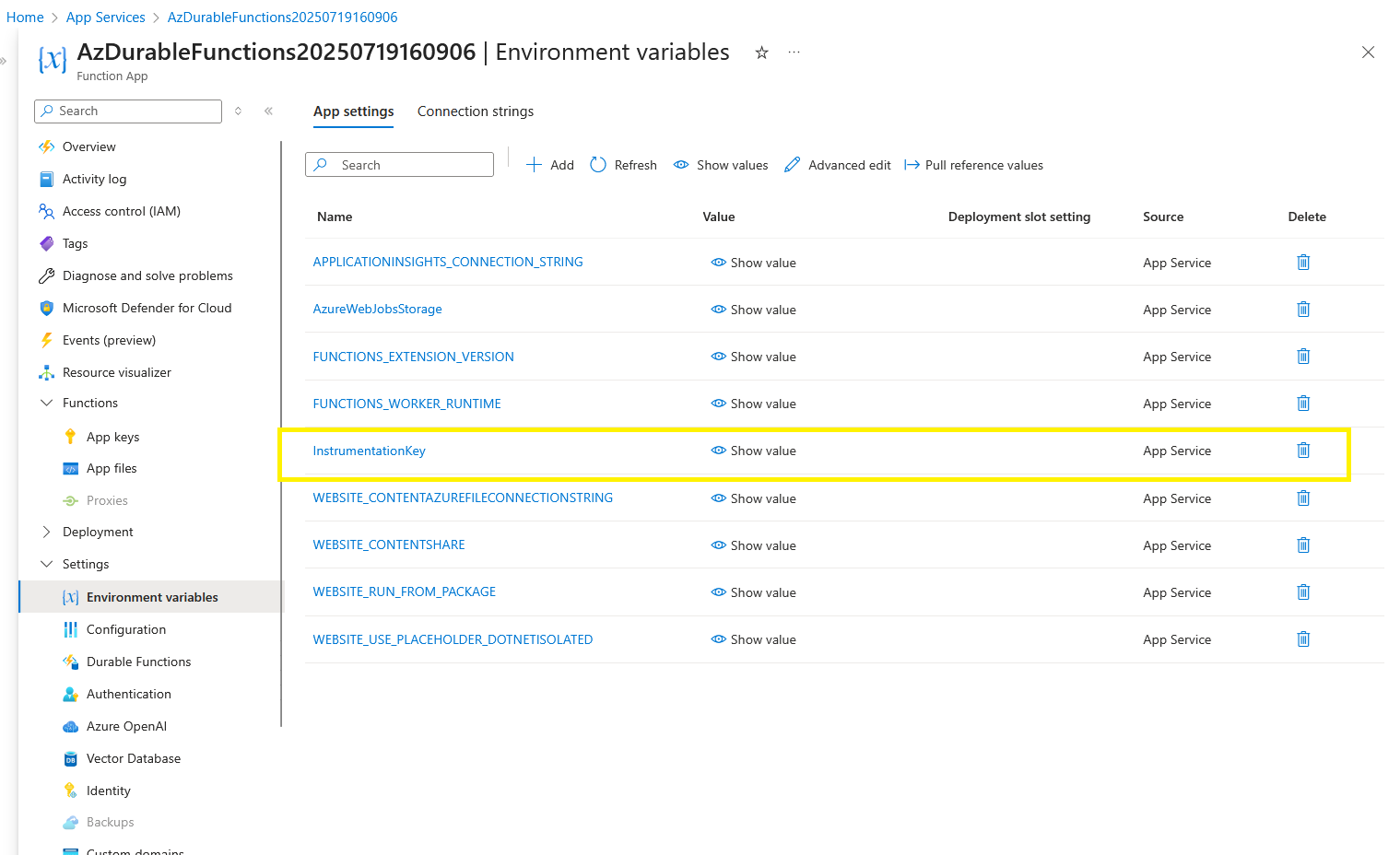
Task: Click the sidebar vertical scrollbar
Action: [x=281, y=433]
